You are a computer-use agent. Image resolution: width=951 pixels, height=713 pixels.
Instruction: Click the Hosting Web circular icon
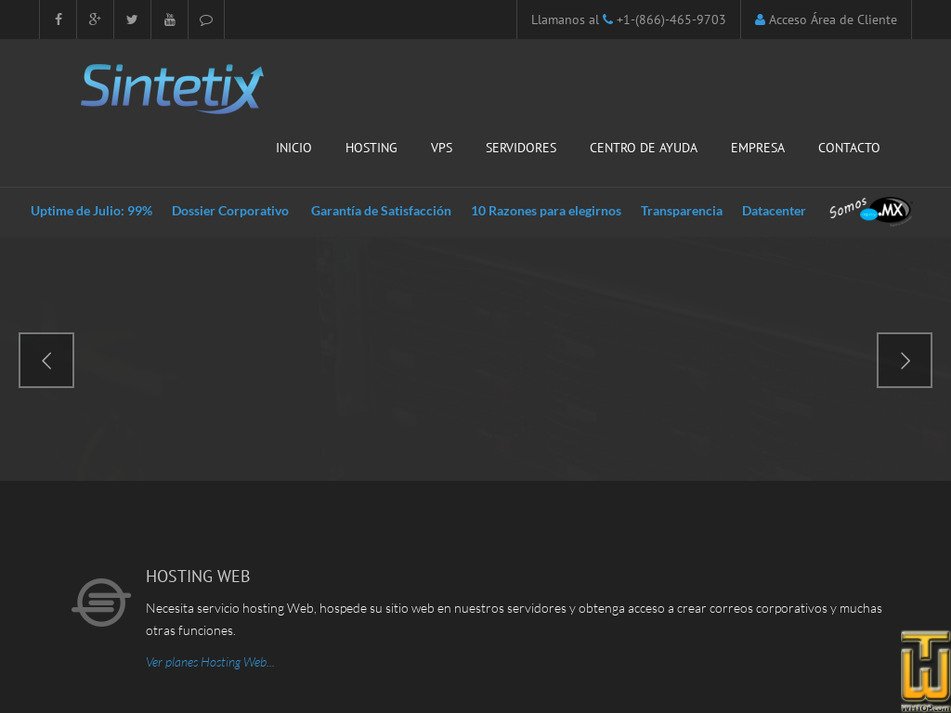pos(101,602)
